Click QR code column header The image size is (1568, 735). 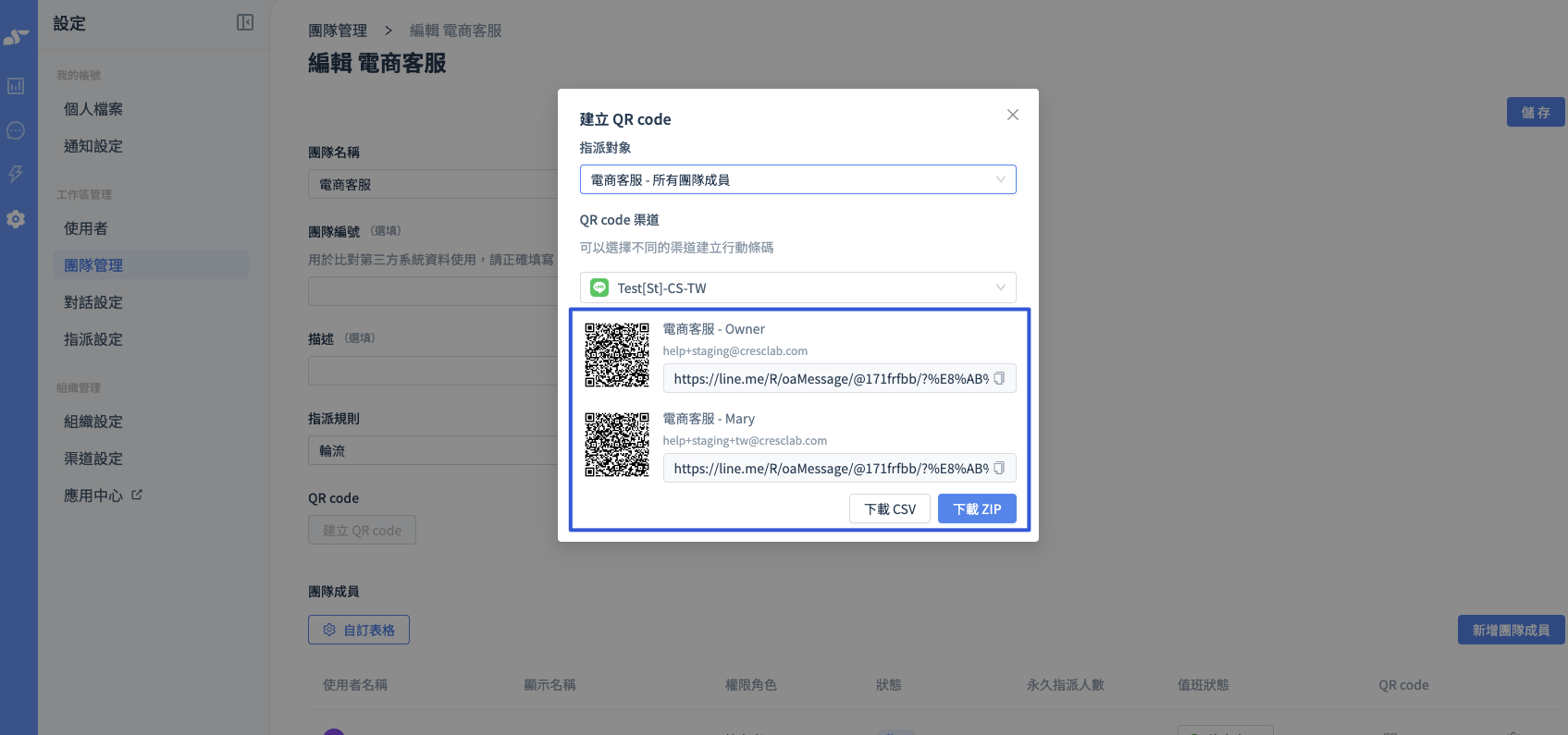pos(1403,685)
